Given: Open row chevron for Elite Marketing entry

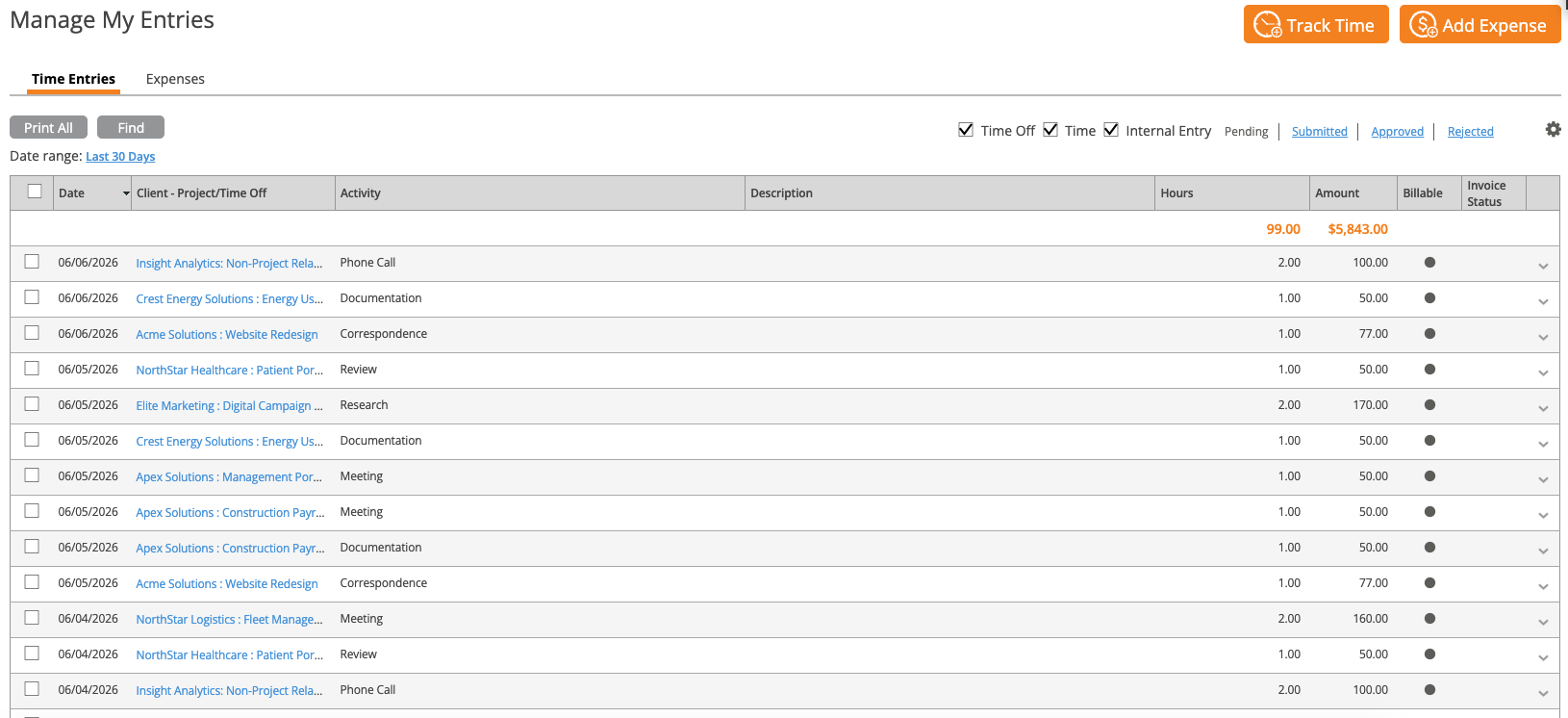Looking at the screenshot, I should (1543, 409).
